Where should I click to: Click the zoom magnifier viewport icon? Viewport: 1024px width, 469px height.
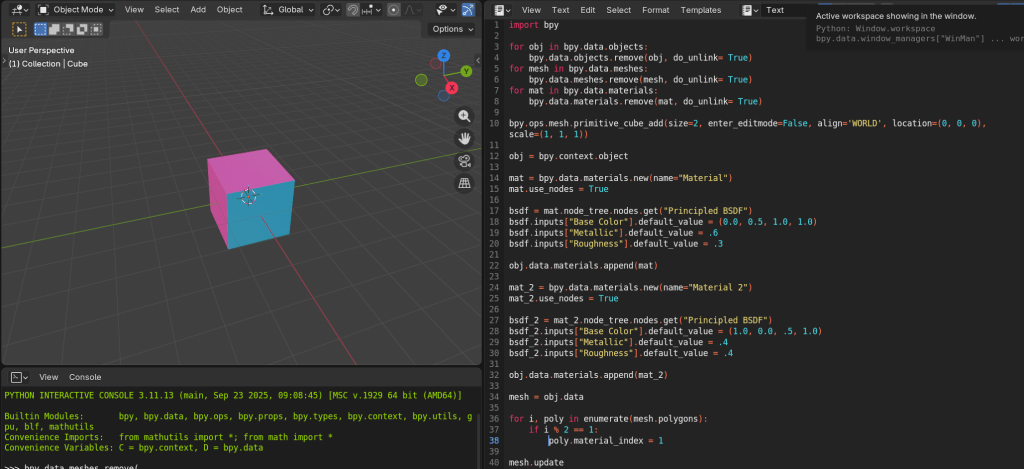click(464, 116)
